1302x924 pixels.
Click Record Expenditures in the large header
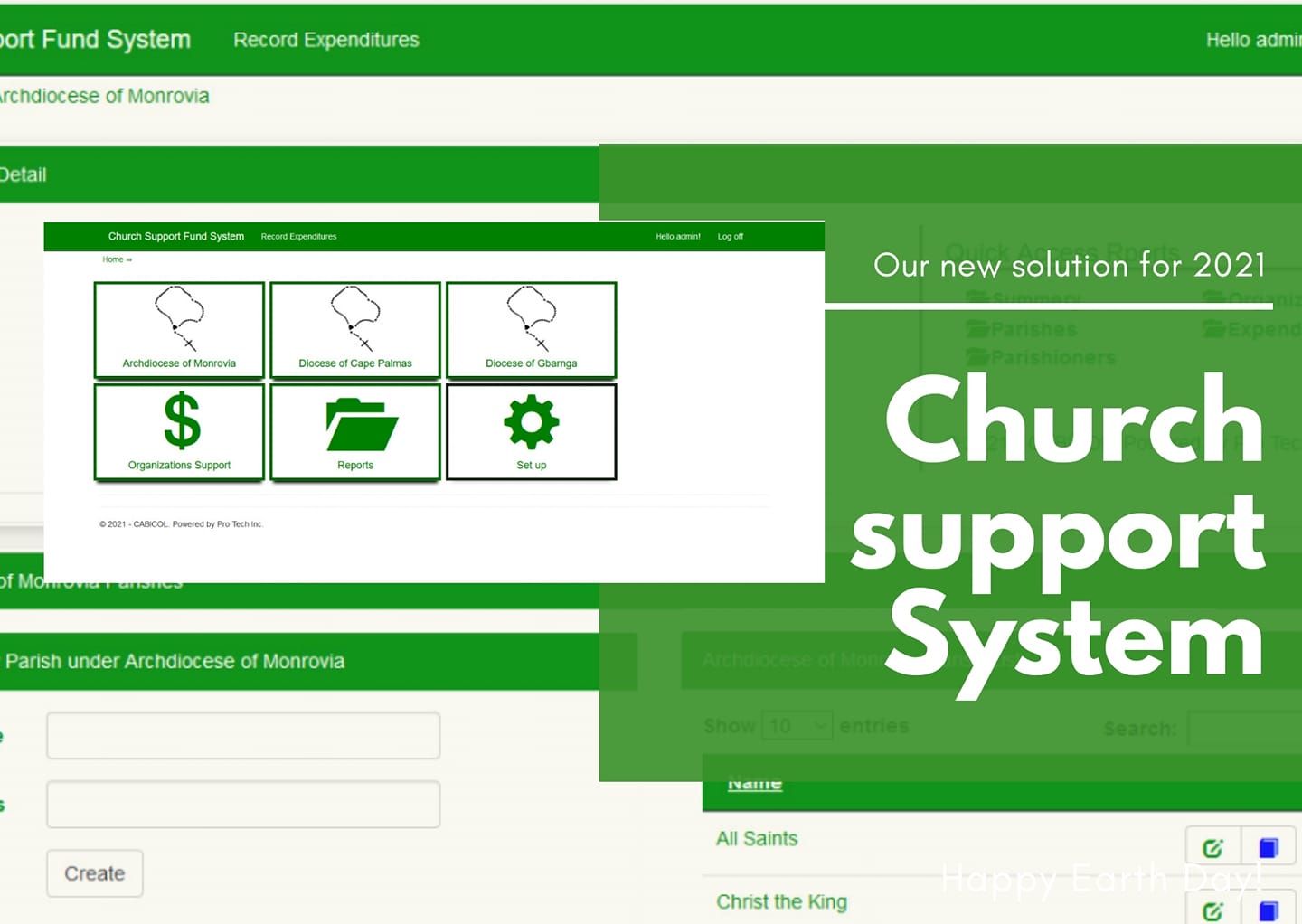[x=326, y=40]
